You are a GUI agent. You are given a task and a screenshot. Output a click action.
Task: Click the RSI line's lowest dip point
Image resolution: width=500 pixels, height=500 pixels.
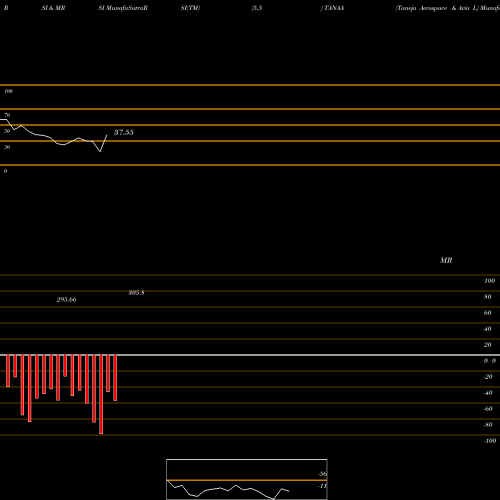tap(100, 152)
